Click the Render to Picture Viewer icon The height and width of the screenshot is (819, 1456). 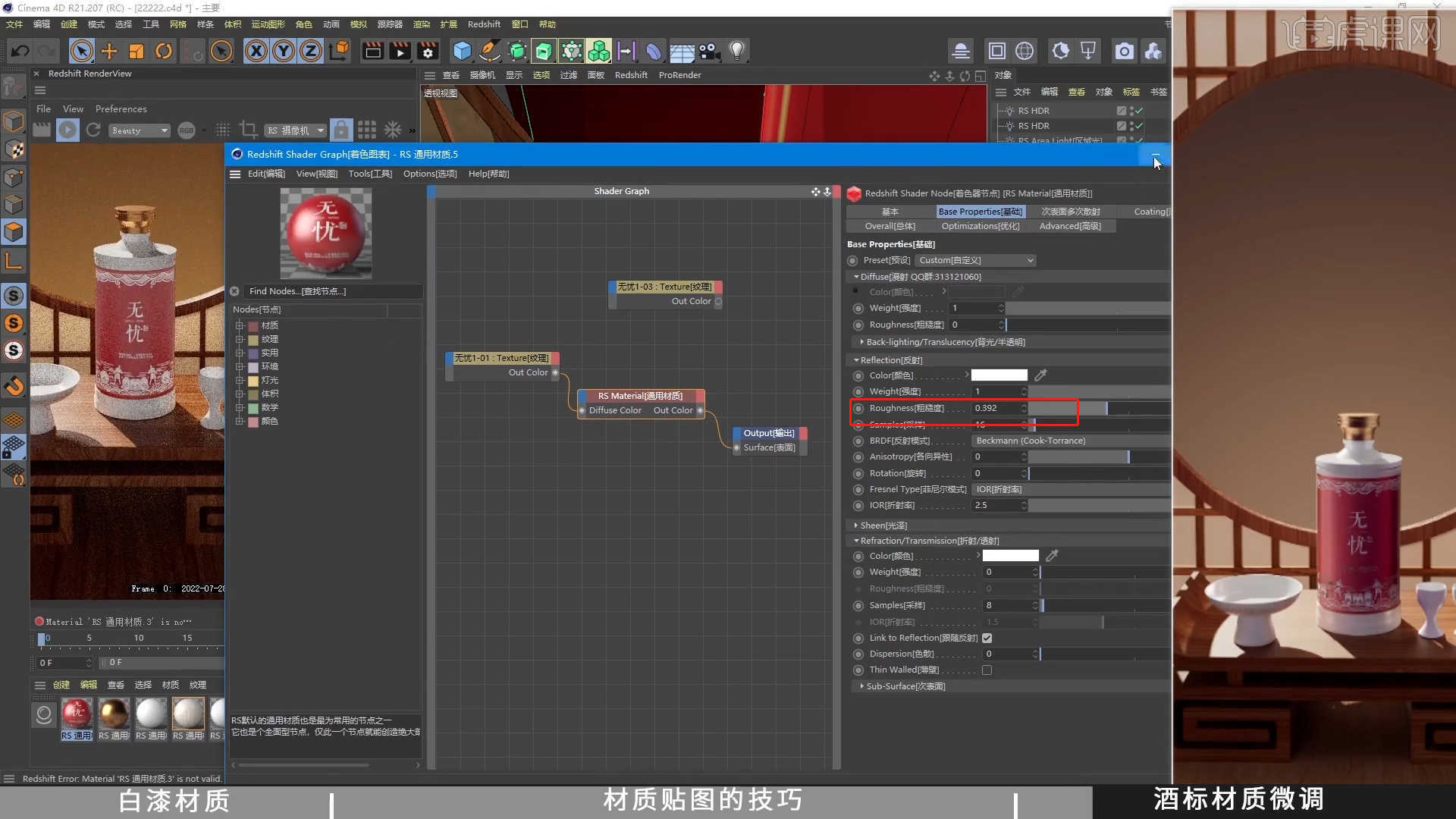[400, 51]
